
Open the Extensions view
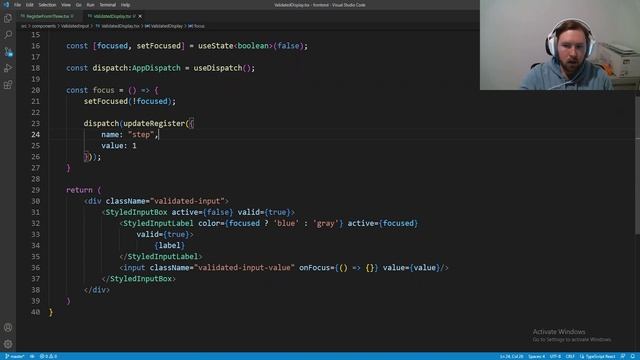(8, 85)
